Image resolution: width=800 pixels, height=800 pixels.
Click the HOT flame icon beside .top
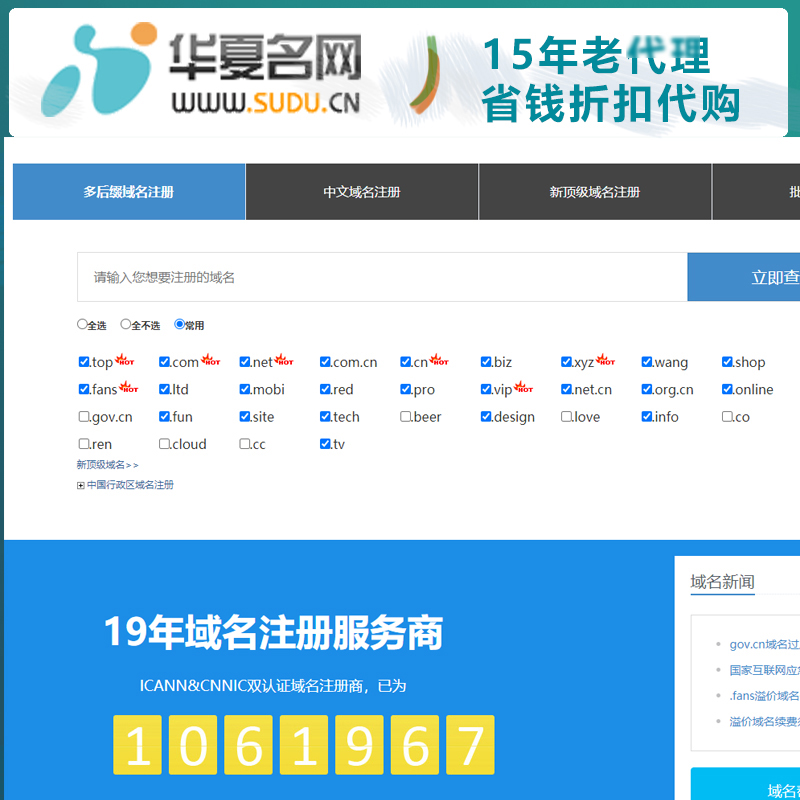click(x=124, y=359)
